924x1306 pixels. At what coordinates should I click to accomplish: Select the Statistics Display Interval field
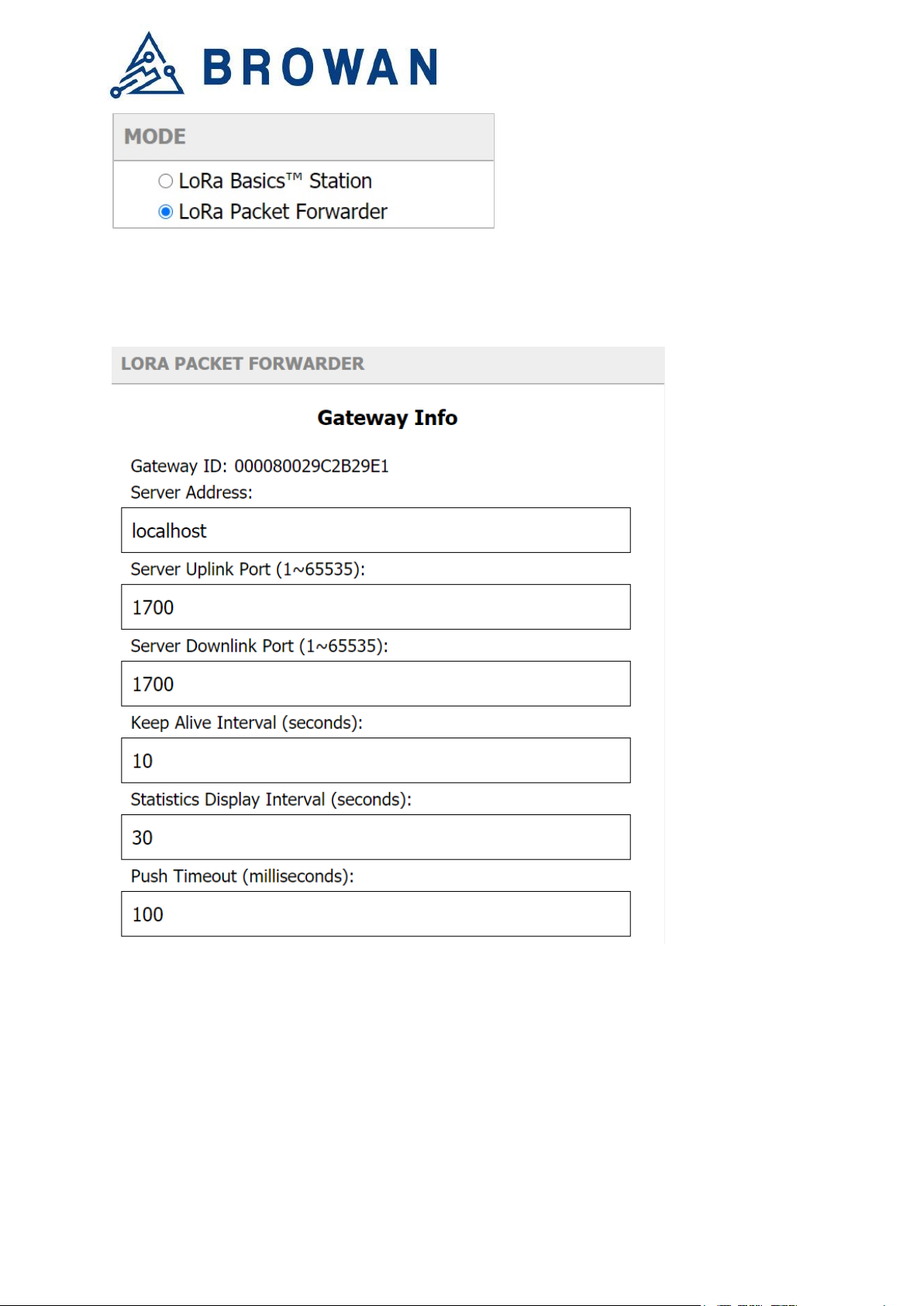[376, 838]
